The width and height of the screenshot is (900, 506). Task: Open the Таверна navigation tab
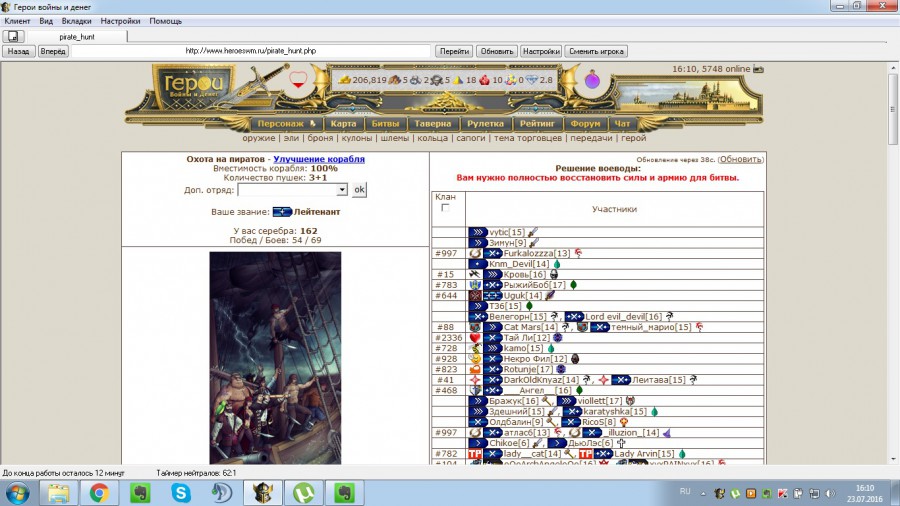click(x=433, y=123)
